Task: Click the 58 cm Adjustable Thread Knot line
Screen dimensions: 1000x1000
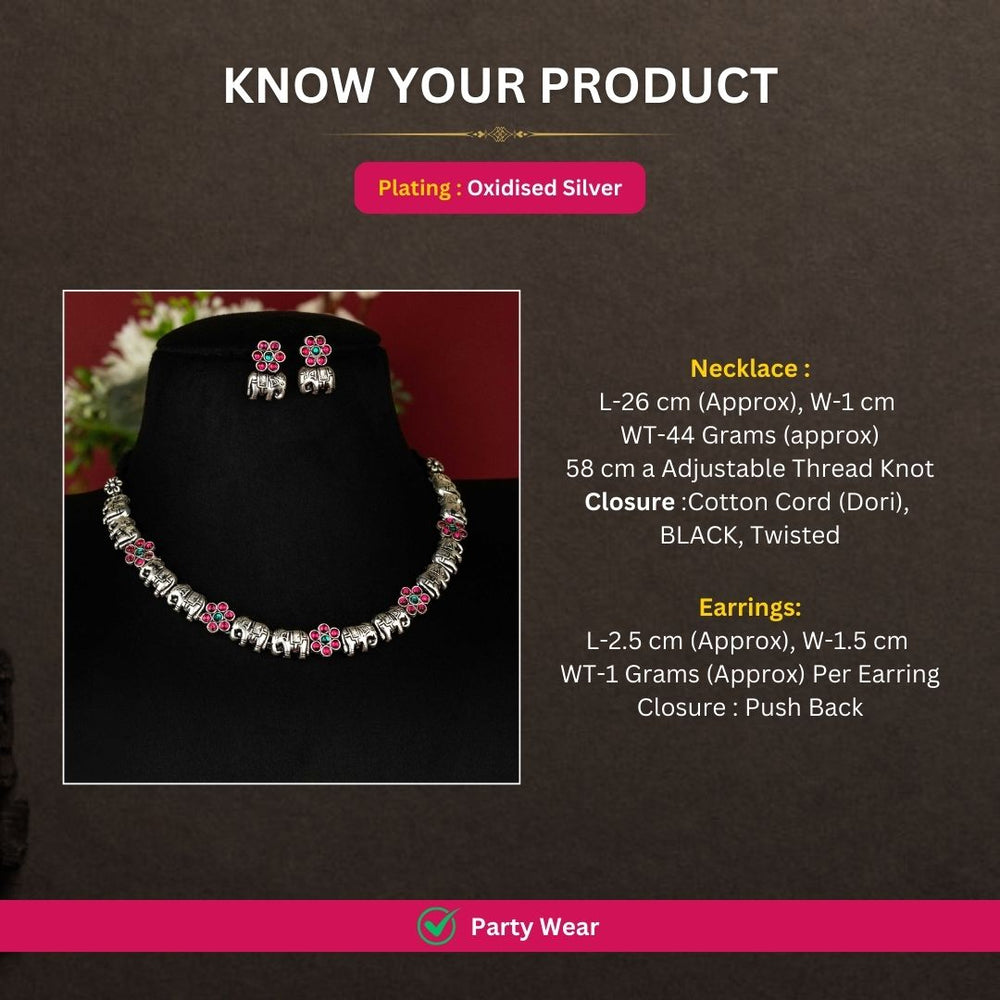Action: (750, 468)
